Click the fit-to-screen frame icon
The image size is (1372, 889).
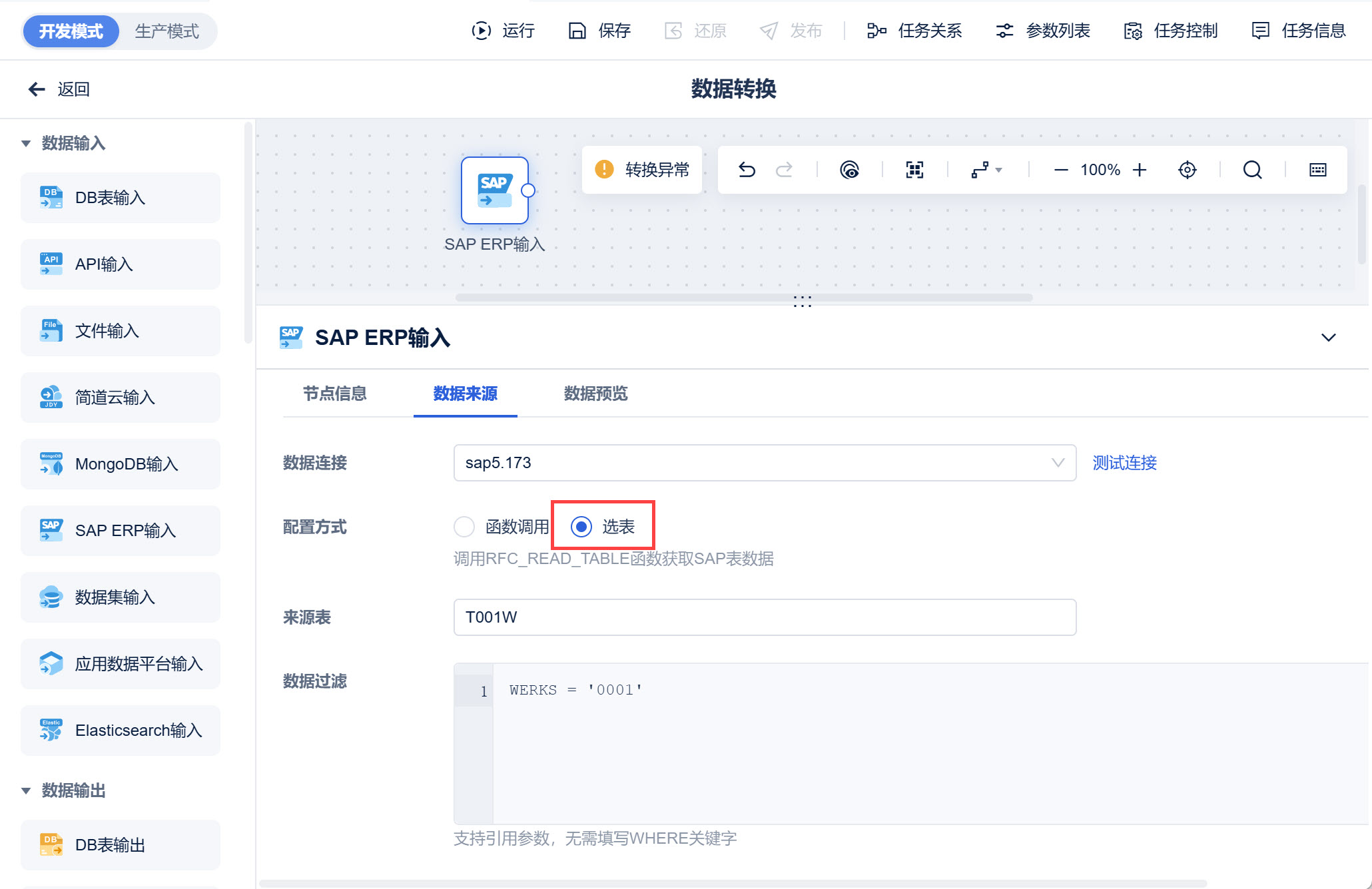915,170
